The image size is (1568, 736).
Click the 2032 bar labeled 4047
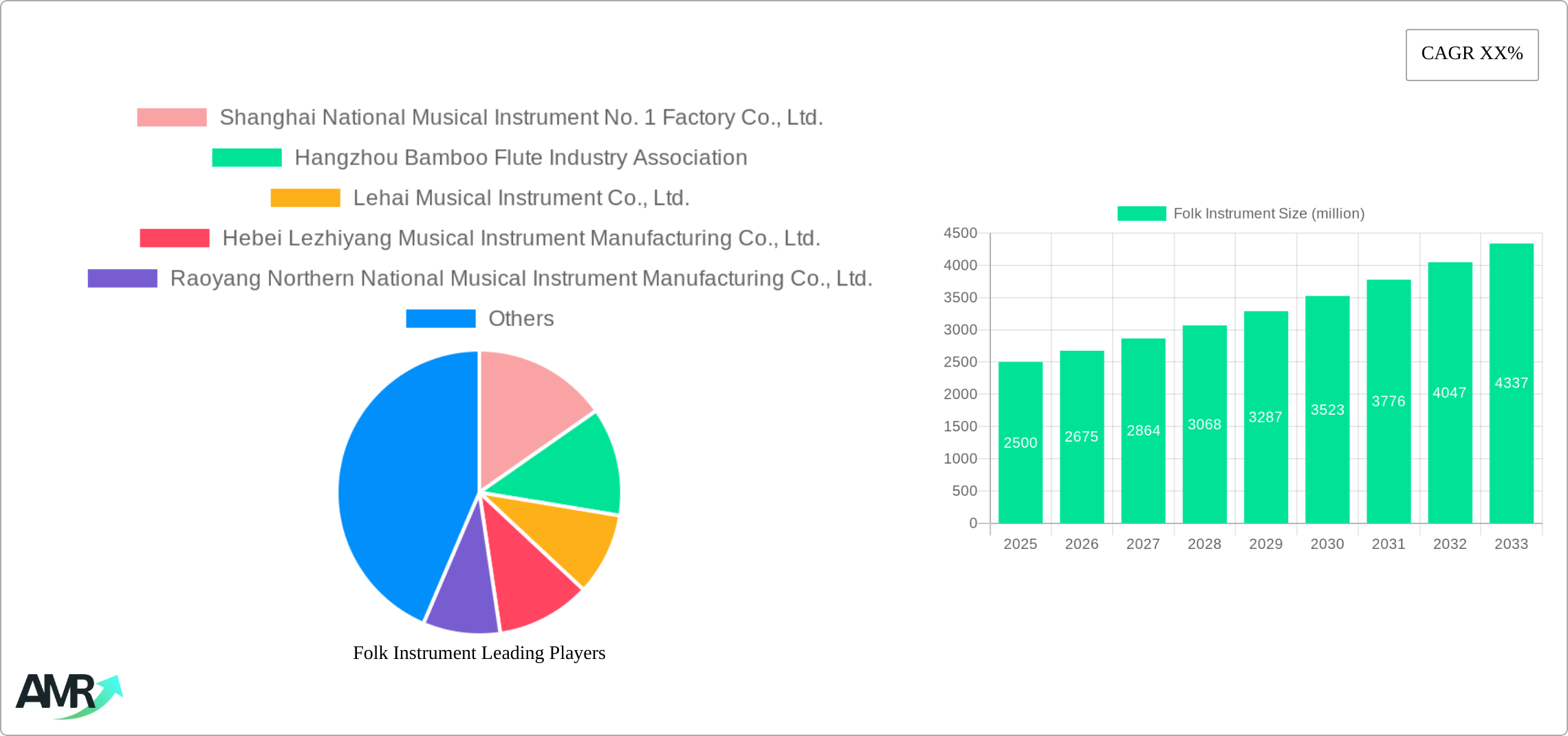click(x=1450, y=393)
